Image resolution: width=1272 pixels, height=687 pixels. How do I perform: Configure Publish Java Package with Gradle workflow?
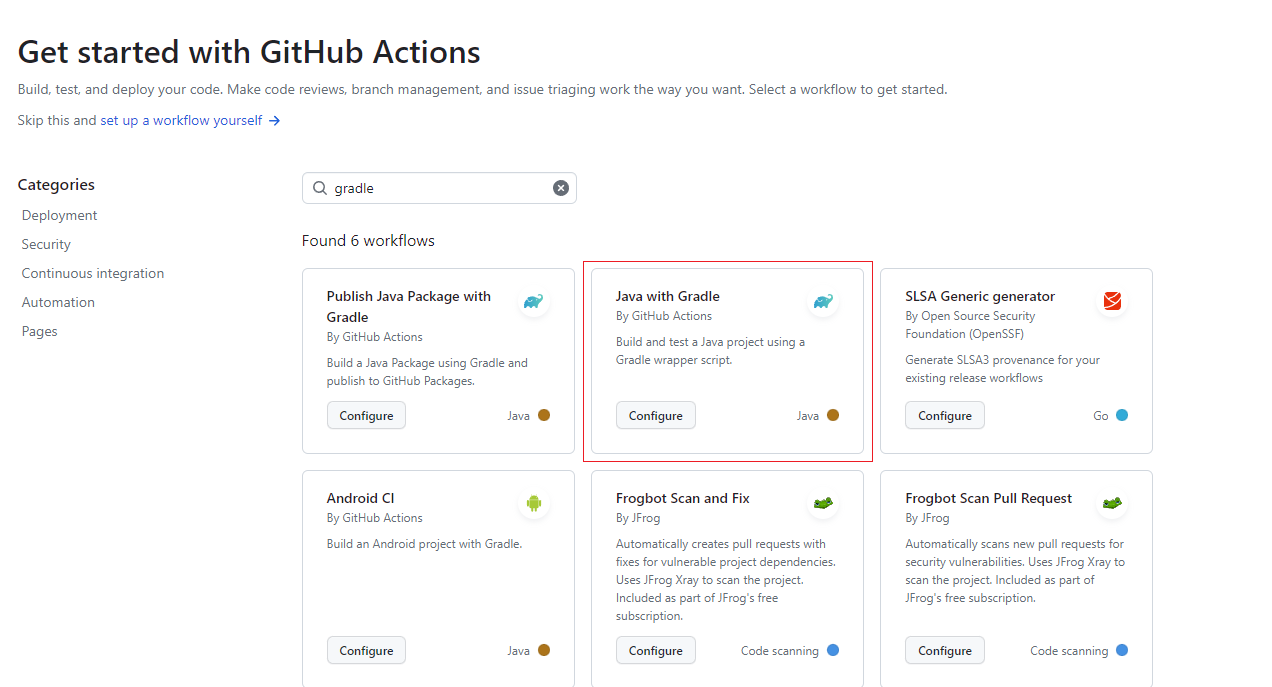point(366,415)
